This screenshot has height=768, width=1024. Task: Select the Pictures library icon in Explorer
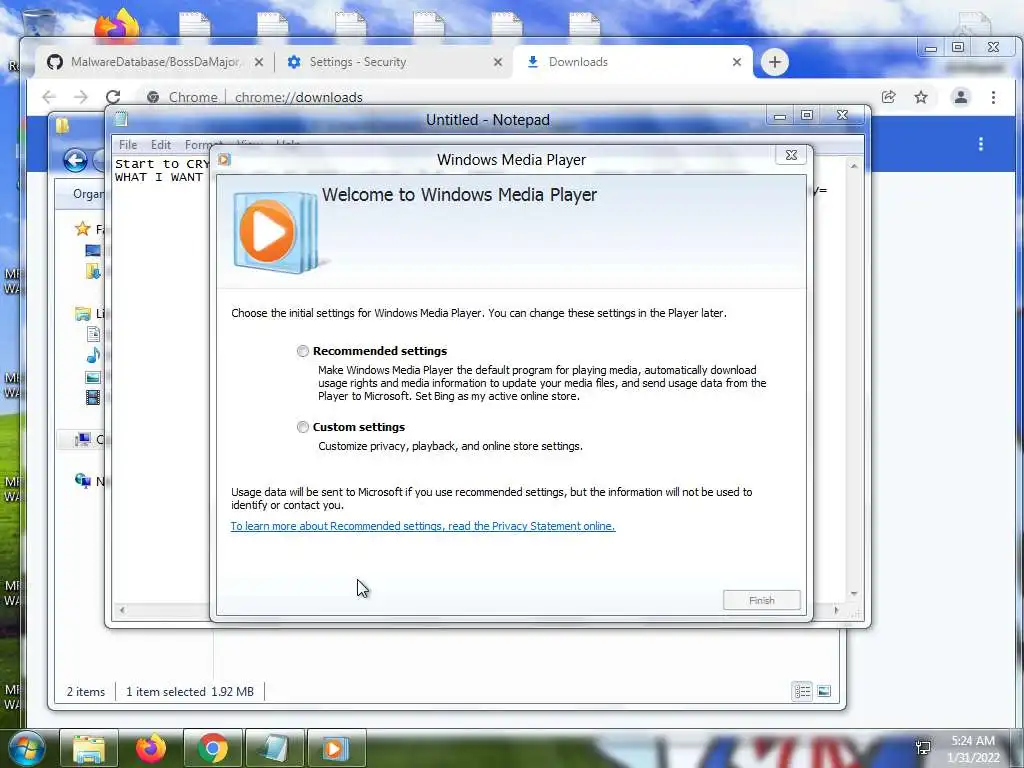coord(93,377)
